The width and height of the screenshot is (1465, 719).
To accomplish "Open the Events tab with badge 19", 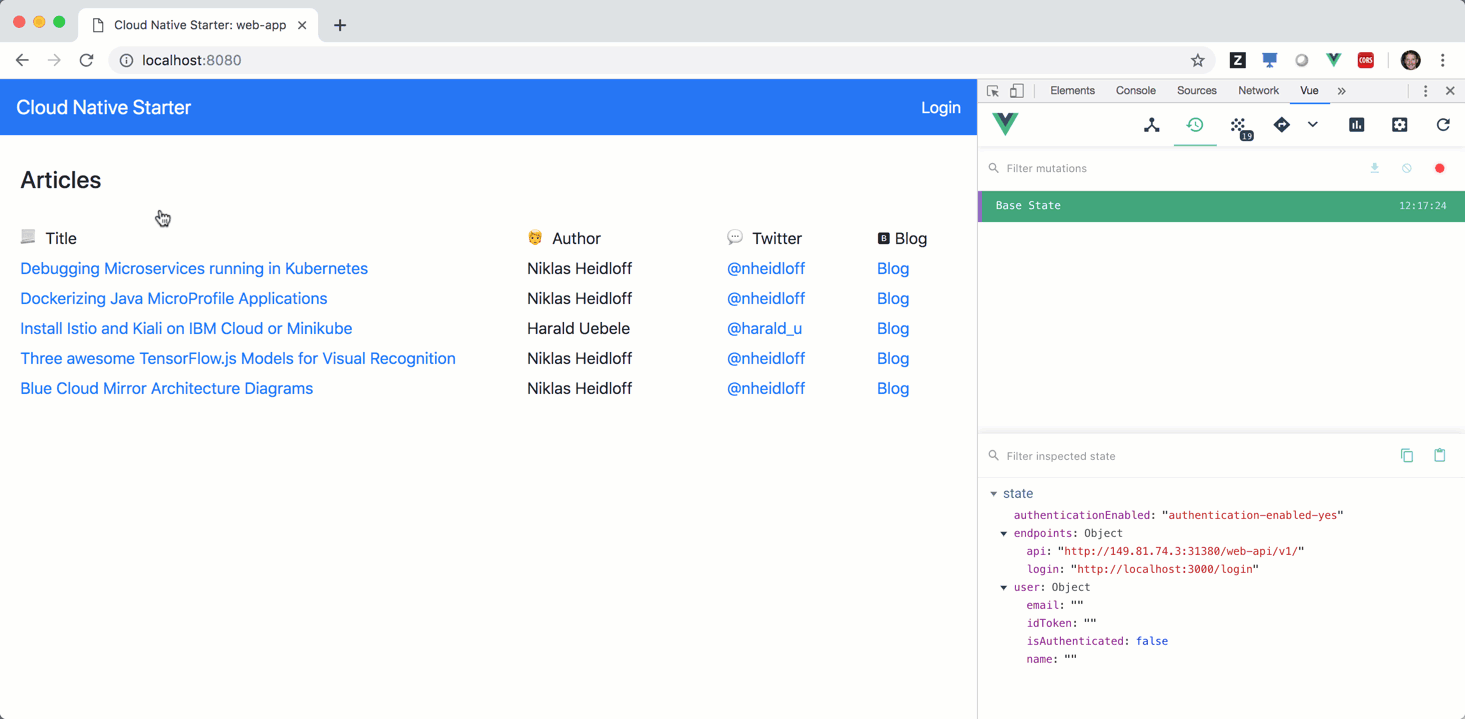I will [1239, 126].
